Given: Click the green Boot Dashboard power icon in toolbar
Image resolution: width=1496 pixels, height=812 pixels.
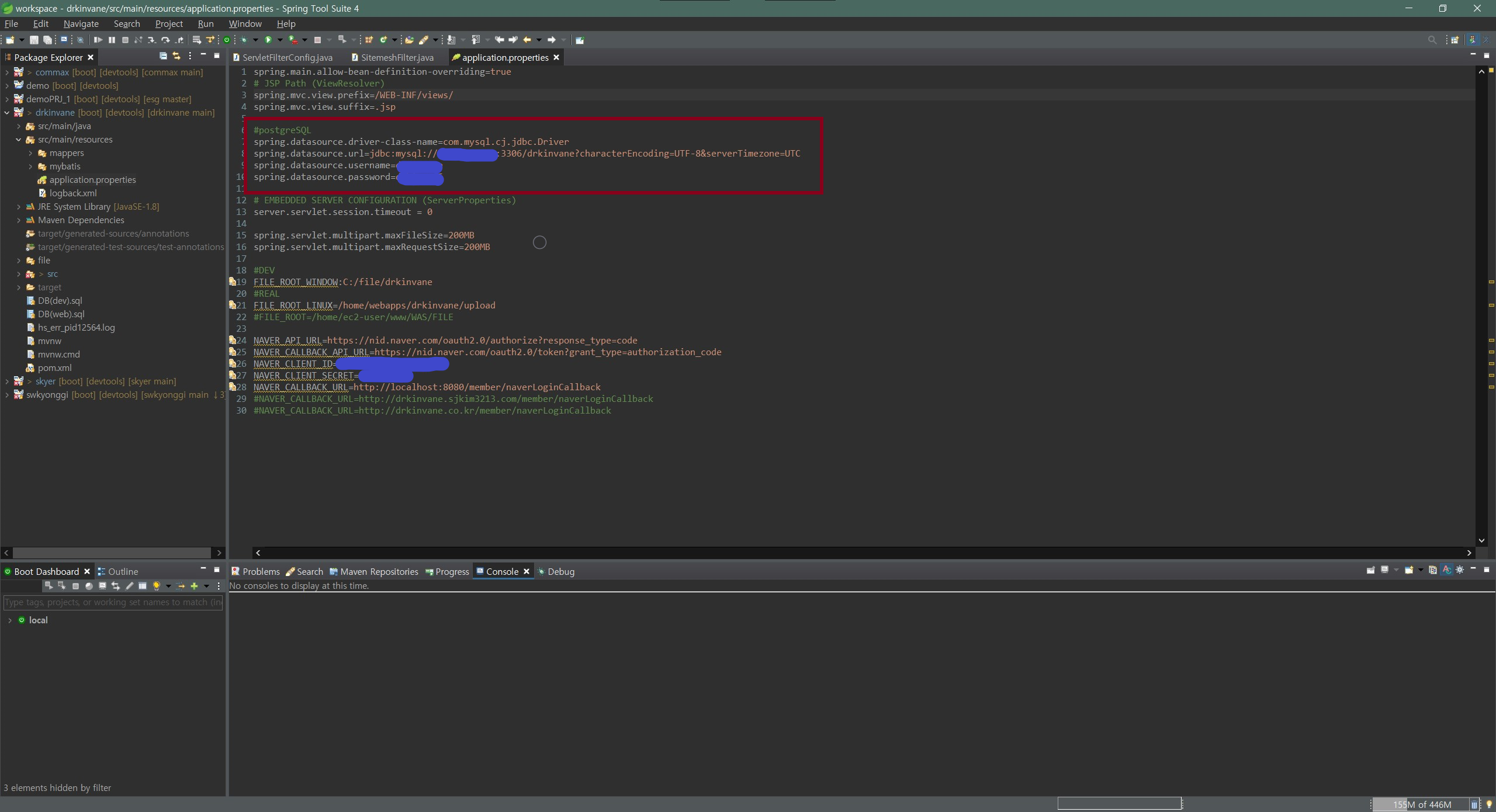Looking at the screenshot, I should tap(227, 40).
